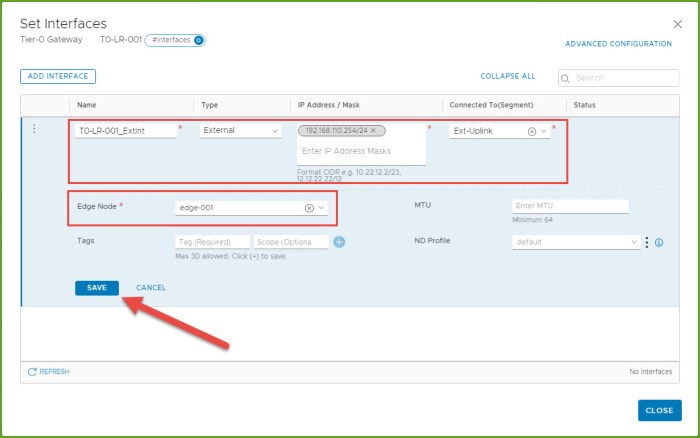Click the Cancel link
Image resolution: width=700 pixels, height=438 pixels.
151,288
